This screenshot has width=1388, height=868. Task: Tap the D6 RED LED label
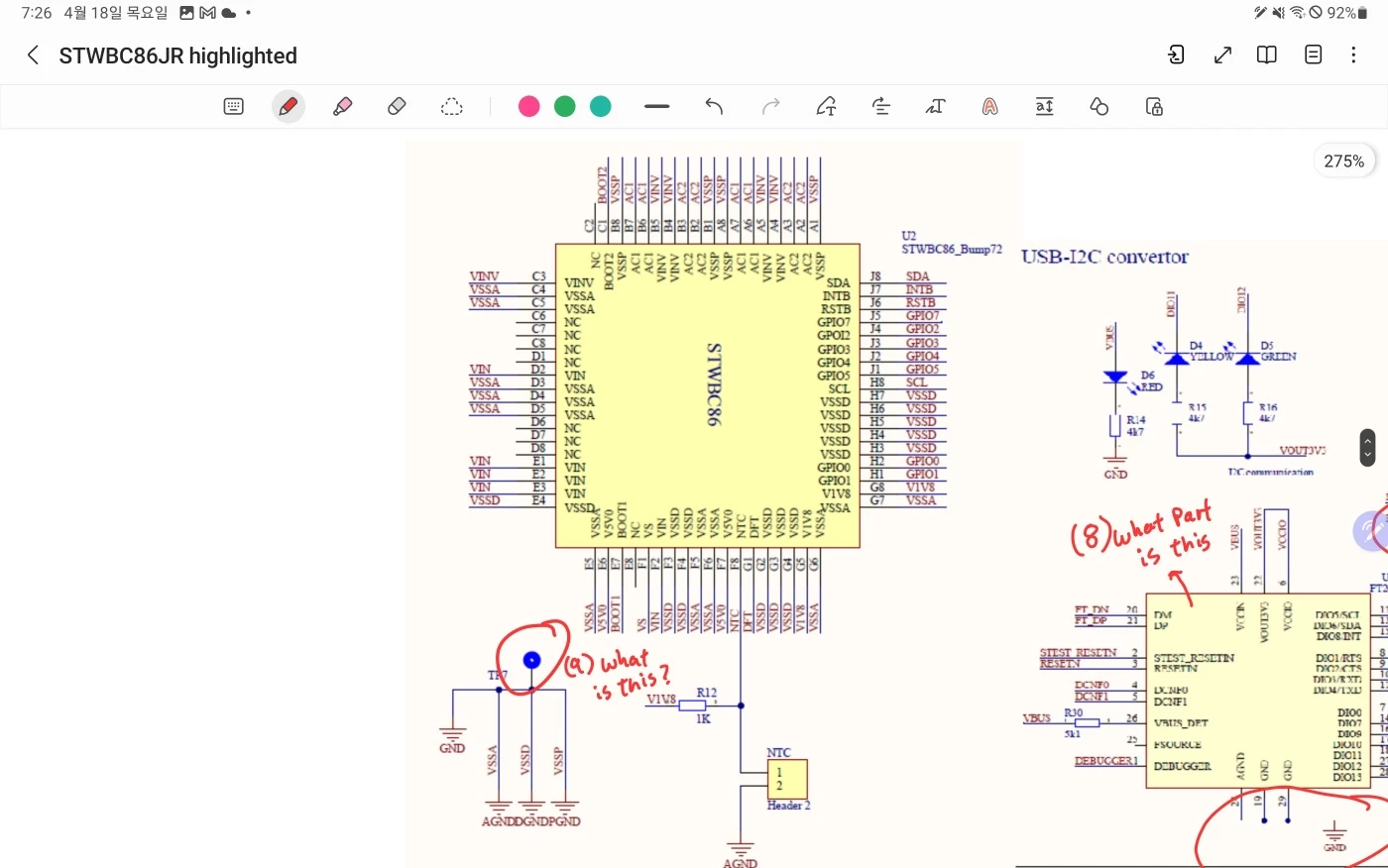[1150, 381]
